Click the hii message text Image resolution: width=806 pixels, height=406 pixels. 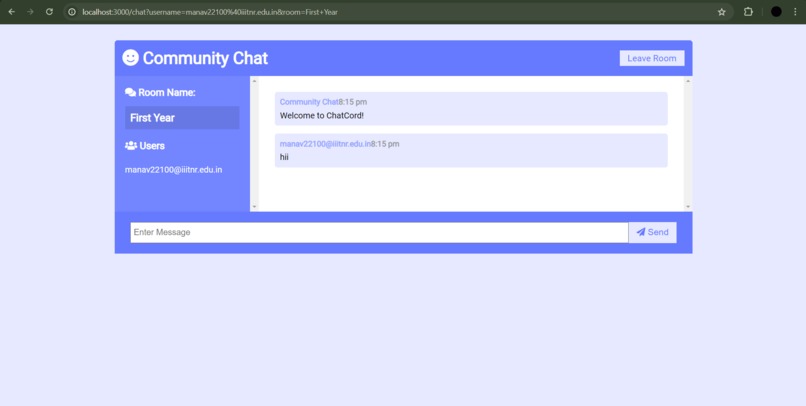284,157
